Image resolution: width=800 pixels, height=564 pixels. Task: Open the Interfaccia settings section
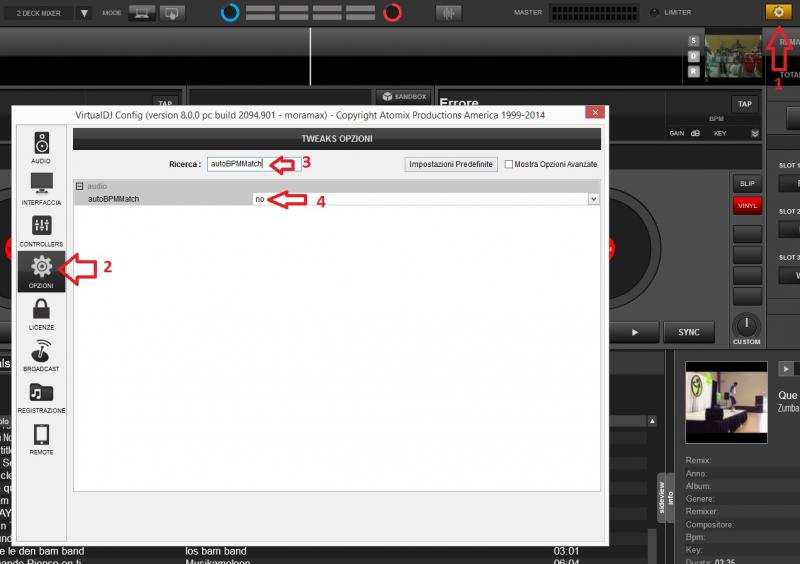pos(41,189)
